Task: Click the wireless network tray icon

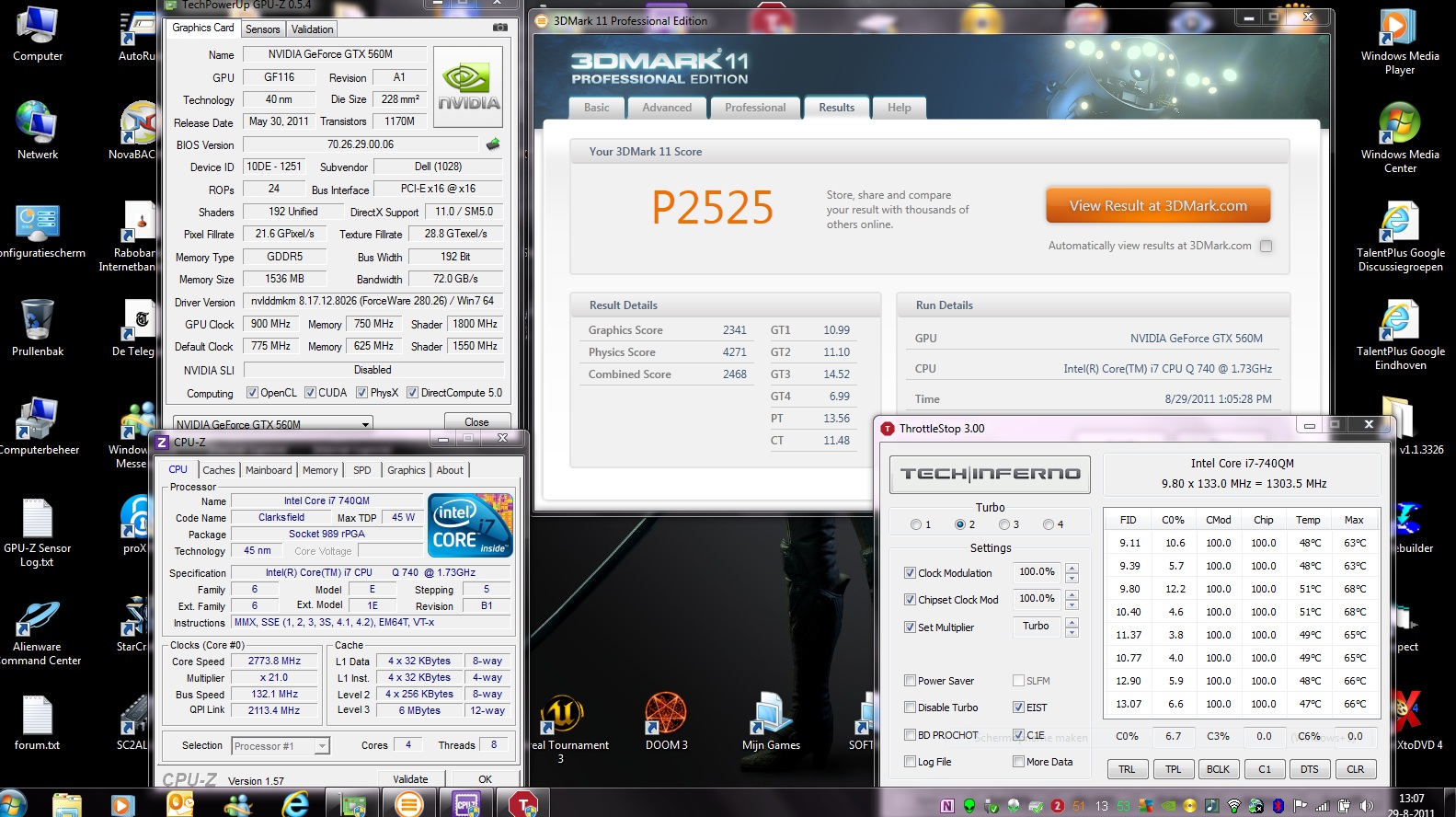Action: tap(1233, 806)
